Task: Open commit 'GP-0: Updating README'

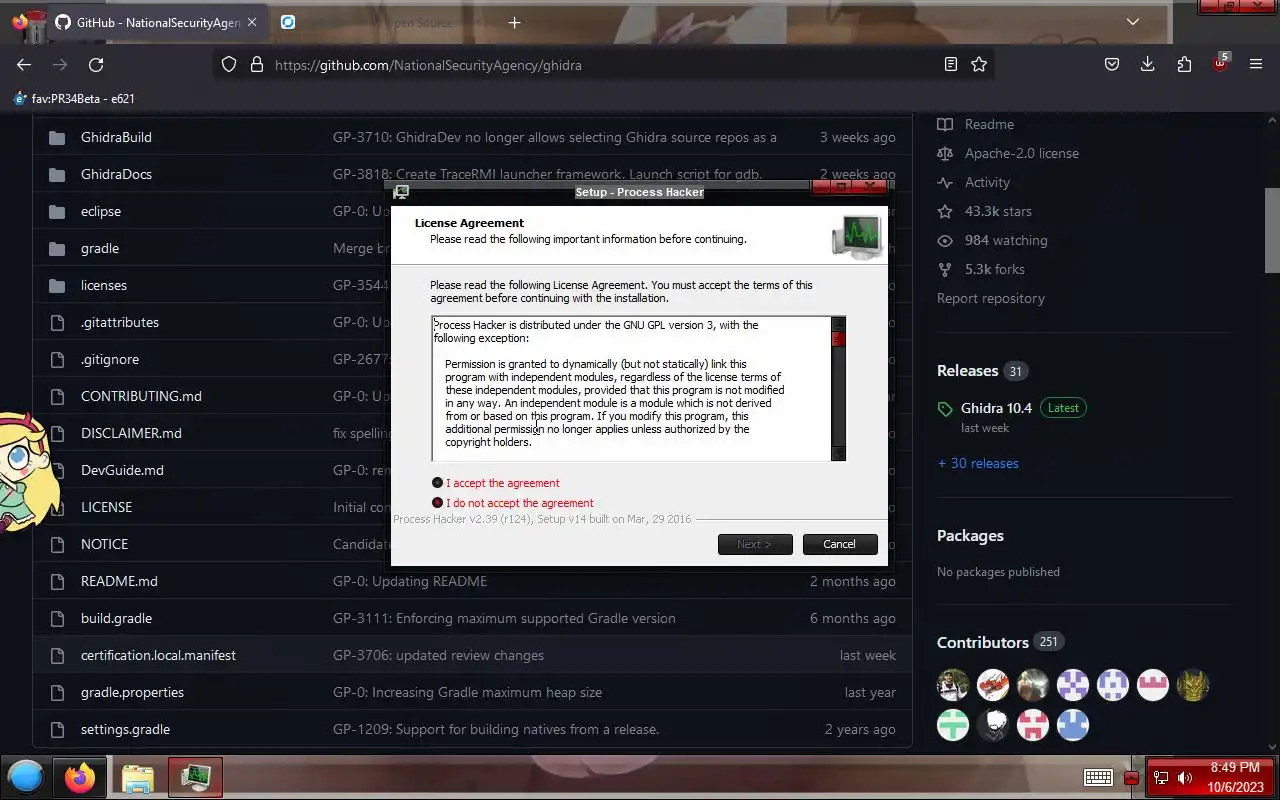Action: click(410, 581)
